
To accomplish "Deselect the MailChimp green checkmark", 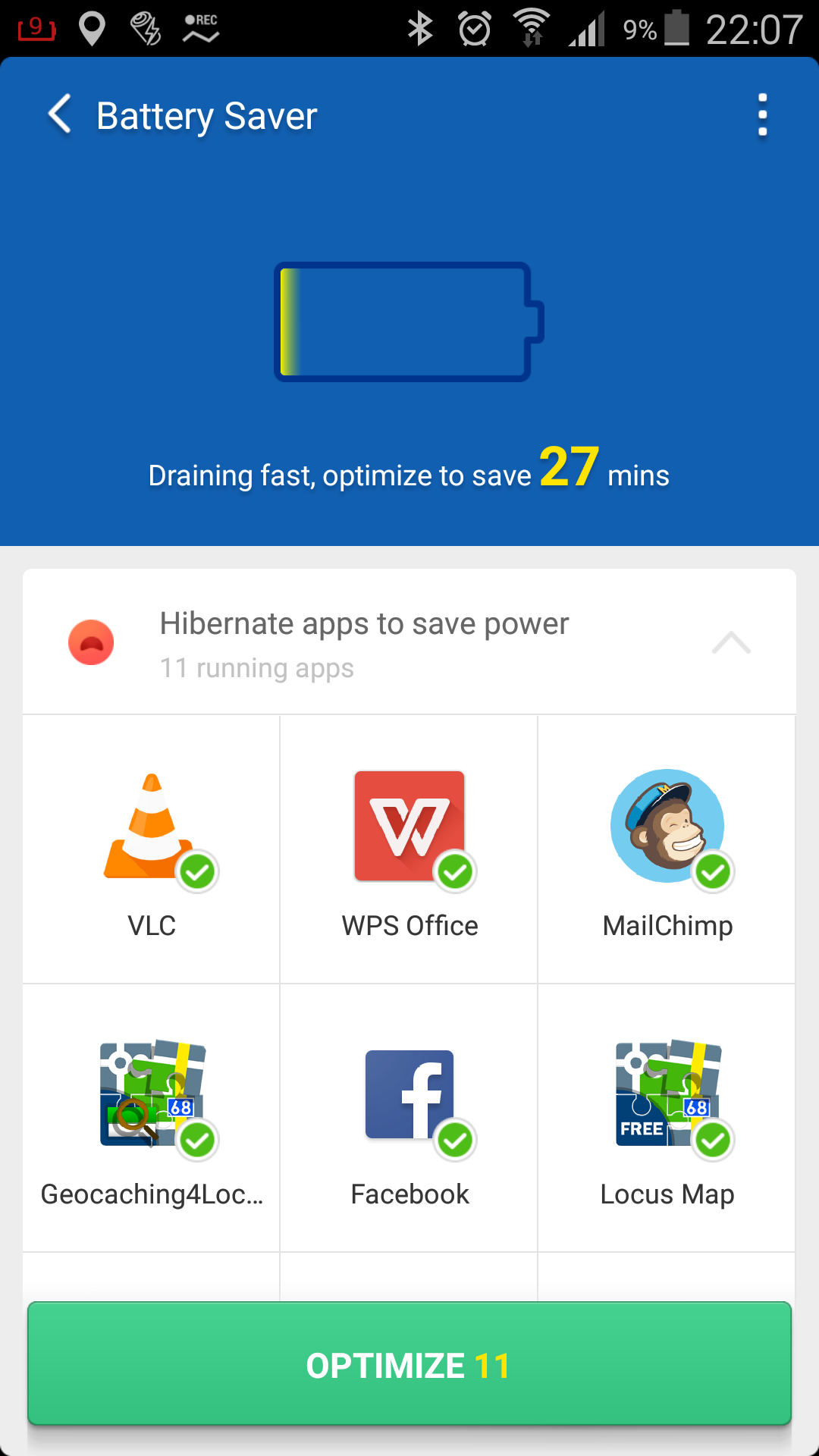I will 713,872.
